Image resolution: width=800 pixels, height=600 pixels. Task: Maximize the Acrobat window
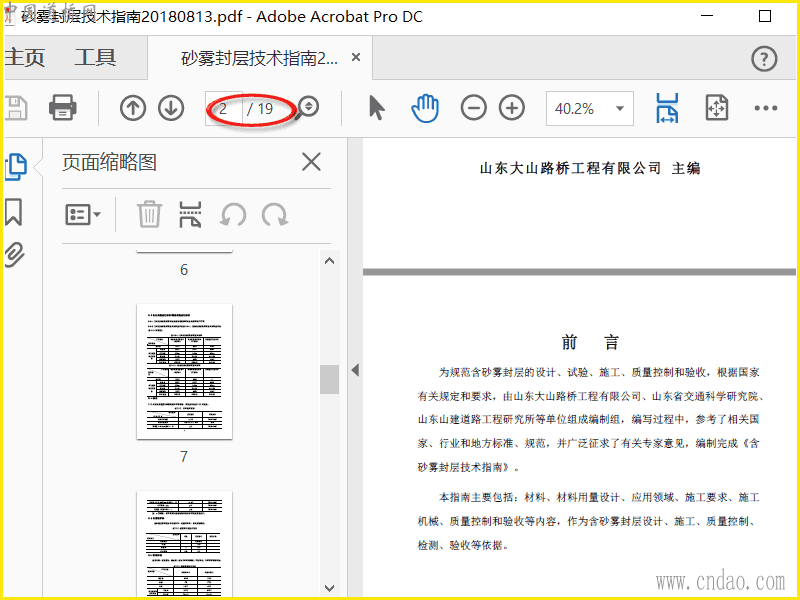(765, 16)
